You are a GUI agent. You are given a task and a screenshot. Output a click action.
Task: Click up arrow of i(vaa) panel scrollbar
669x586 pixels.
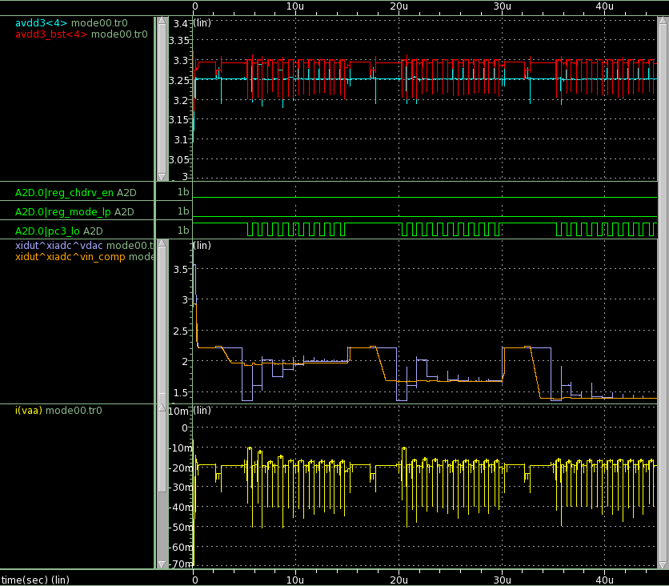(x=162, y=408)
